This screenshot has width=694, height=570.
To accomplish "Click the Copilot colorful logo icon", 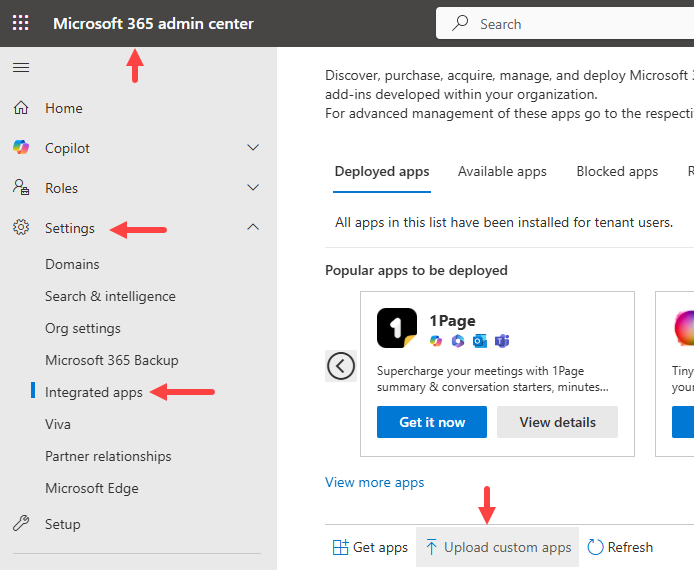I will coord(21,147).
